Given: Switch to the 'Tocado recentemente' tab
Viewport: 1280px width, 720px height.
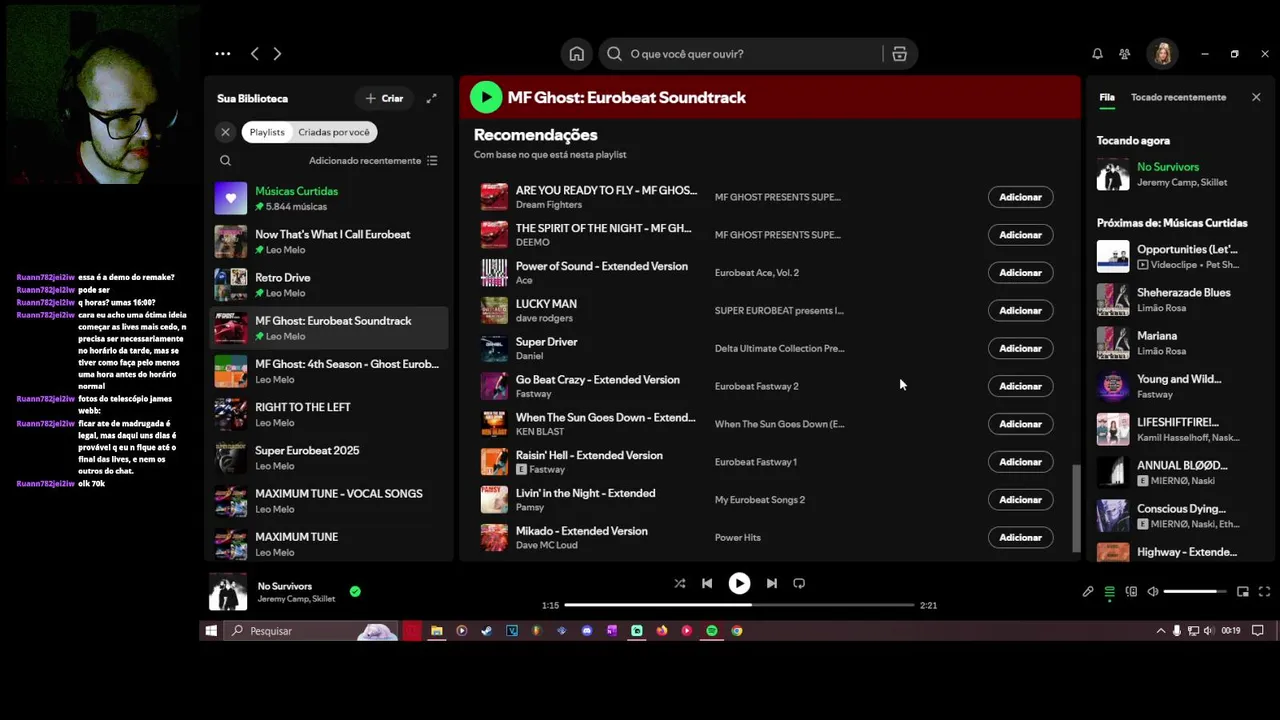Looking at the screenshot, I should (1178, 97).
